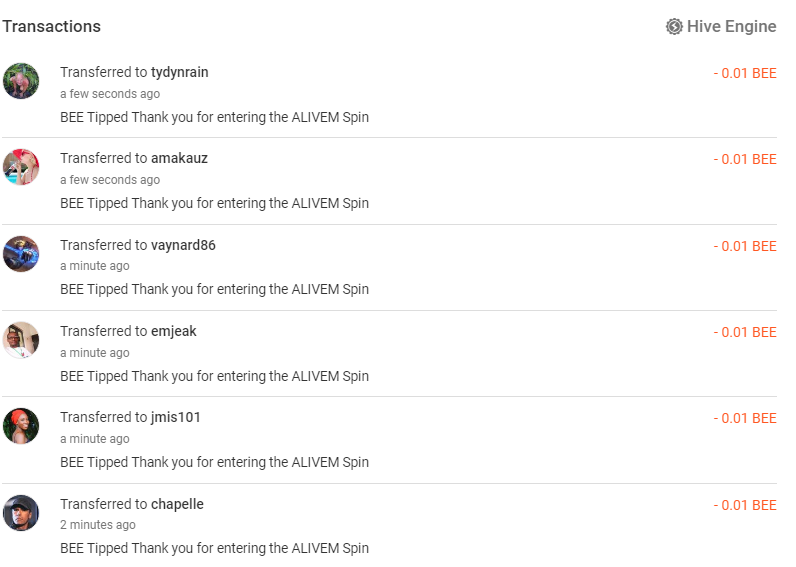Click the Hive Engine gear icon
The image size is (796, 567).
[x=674, y=26]
